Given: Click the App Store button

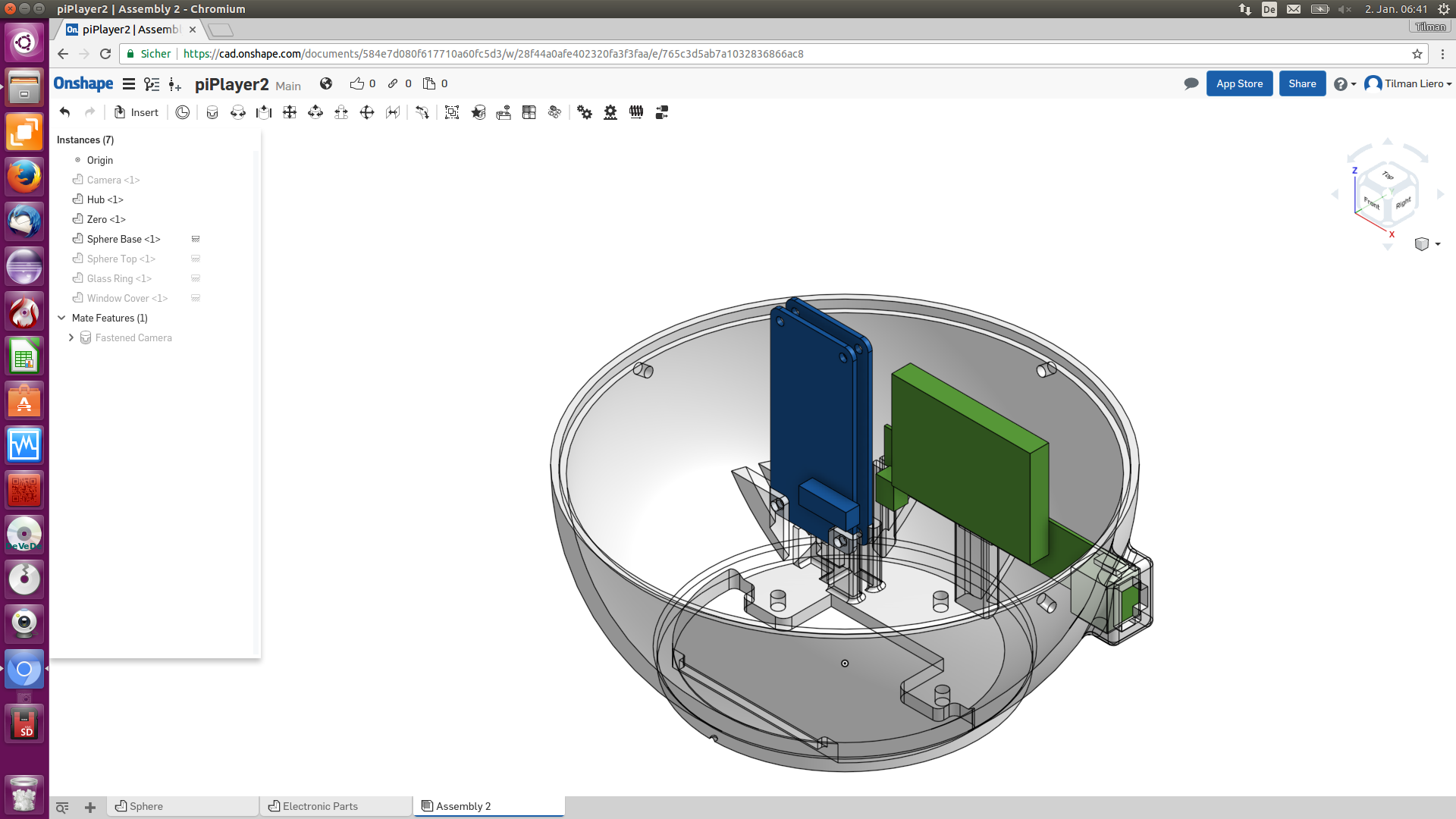Looking at the screenshot, I should tap(1240, 83).
